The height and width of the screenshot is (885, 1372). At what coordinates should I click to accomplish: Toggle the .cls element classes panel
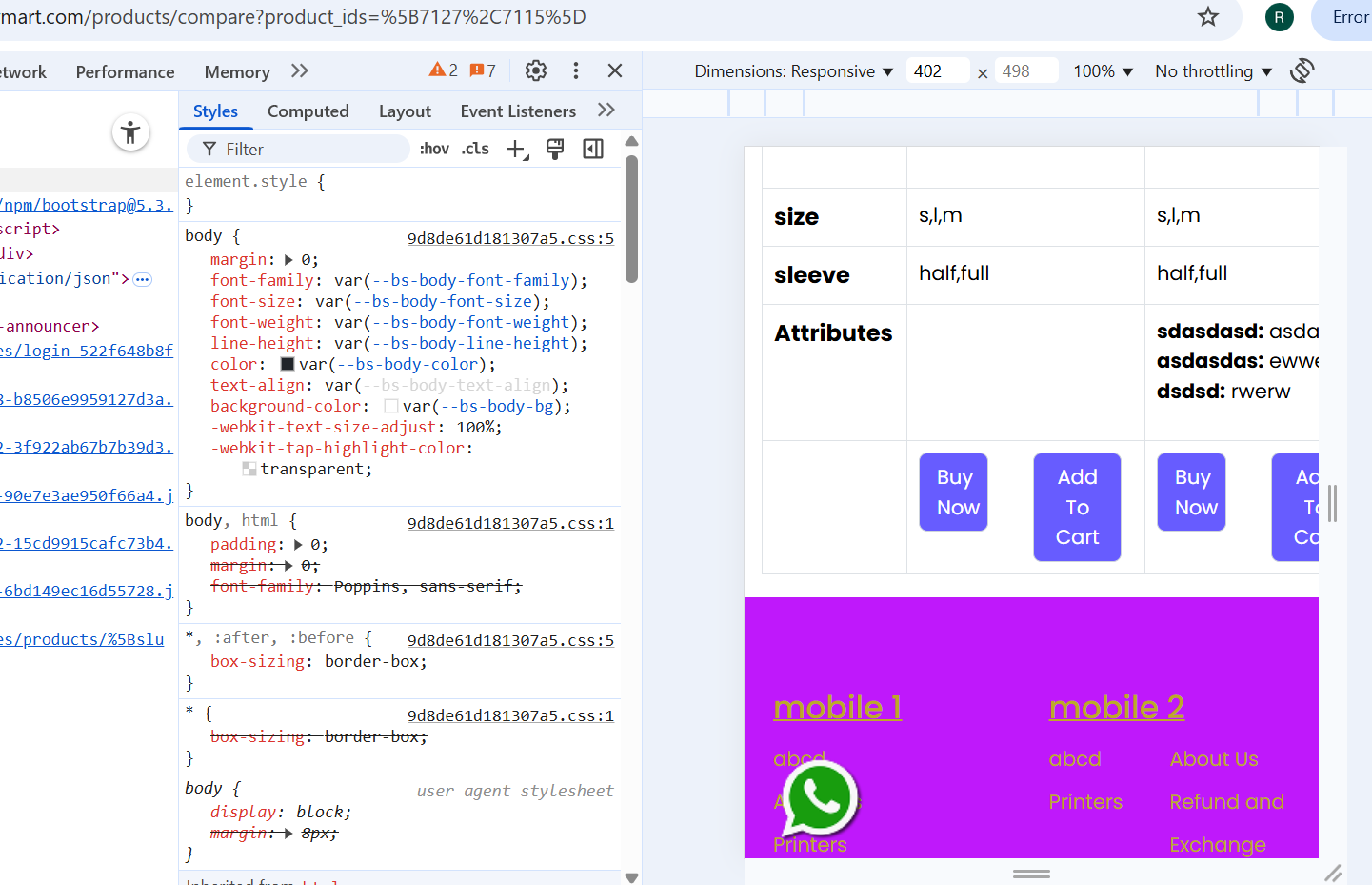coord(475,149)
